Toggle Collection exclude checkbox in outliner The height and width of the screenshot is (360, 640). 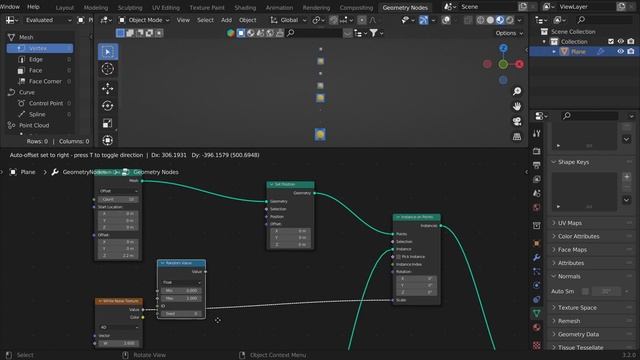click(x=611, y=42)
